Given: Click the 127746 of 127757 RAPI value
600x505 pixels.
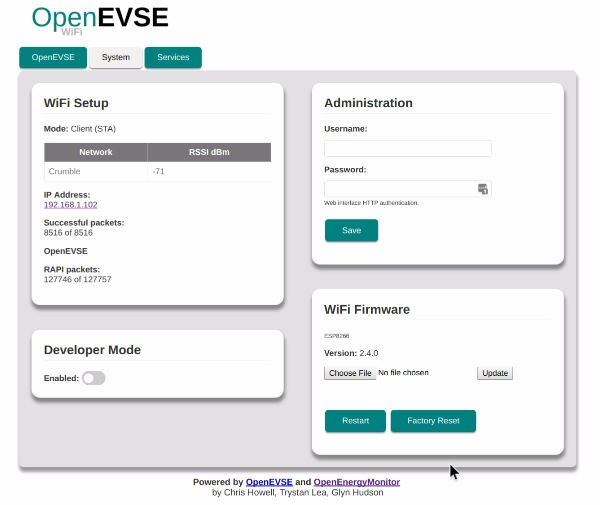Looking at the screenshot, I should pyautogui.click(x=77, y=279).
